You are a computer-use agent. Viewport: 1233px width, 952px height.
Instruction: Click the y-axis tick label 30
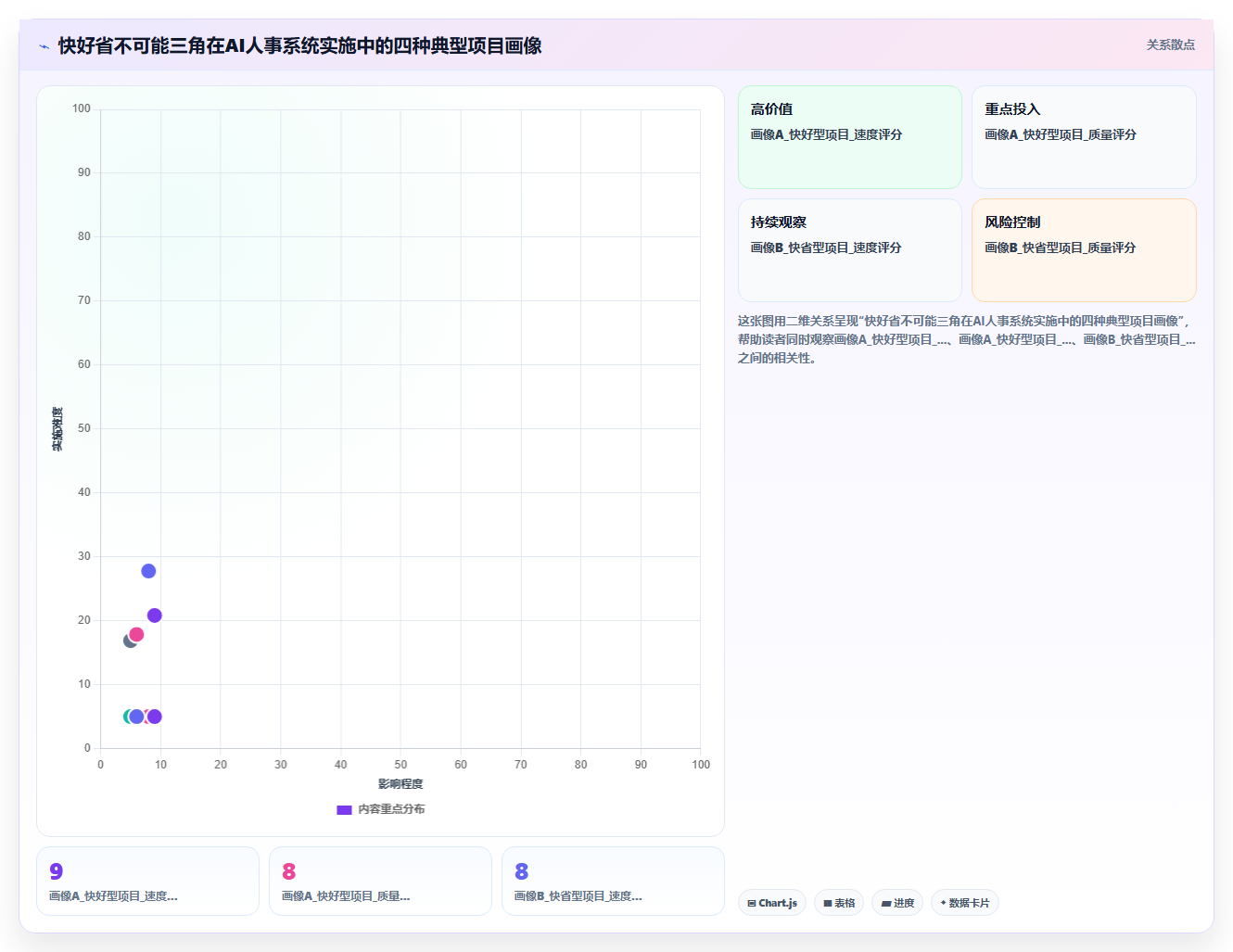[84, 556]
